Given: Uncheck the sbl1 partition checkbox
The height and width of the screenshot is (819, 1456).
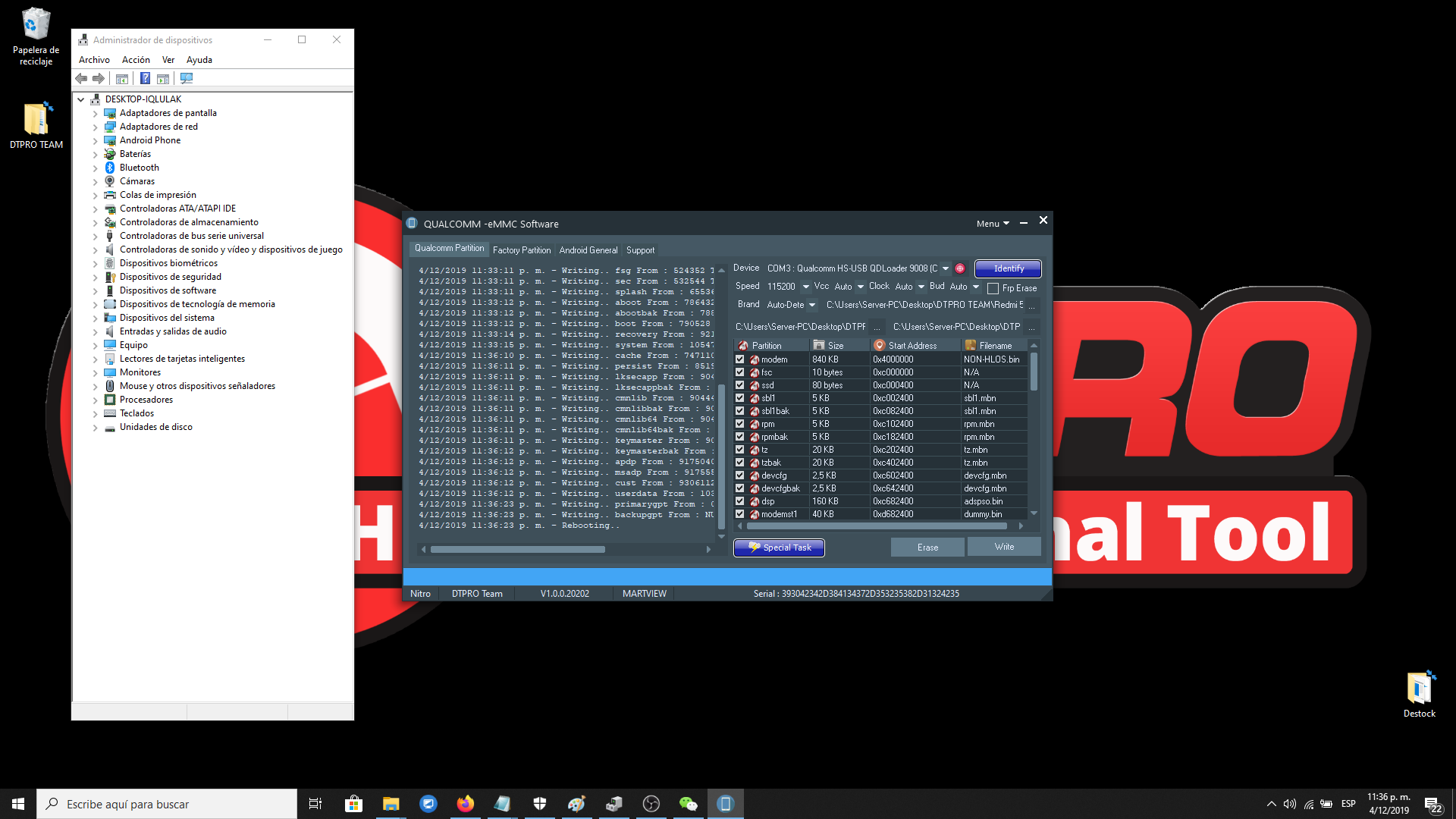Looking at the screenshot, I should tap(740, 398).
